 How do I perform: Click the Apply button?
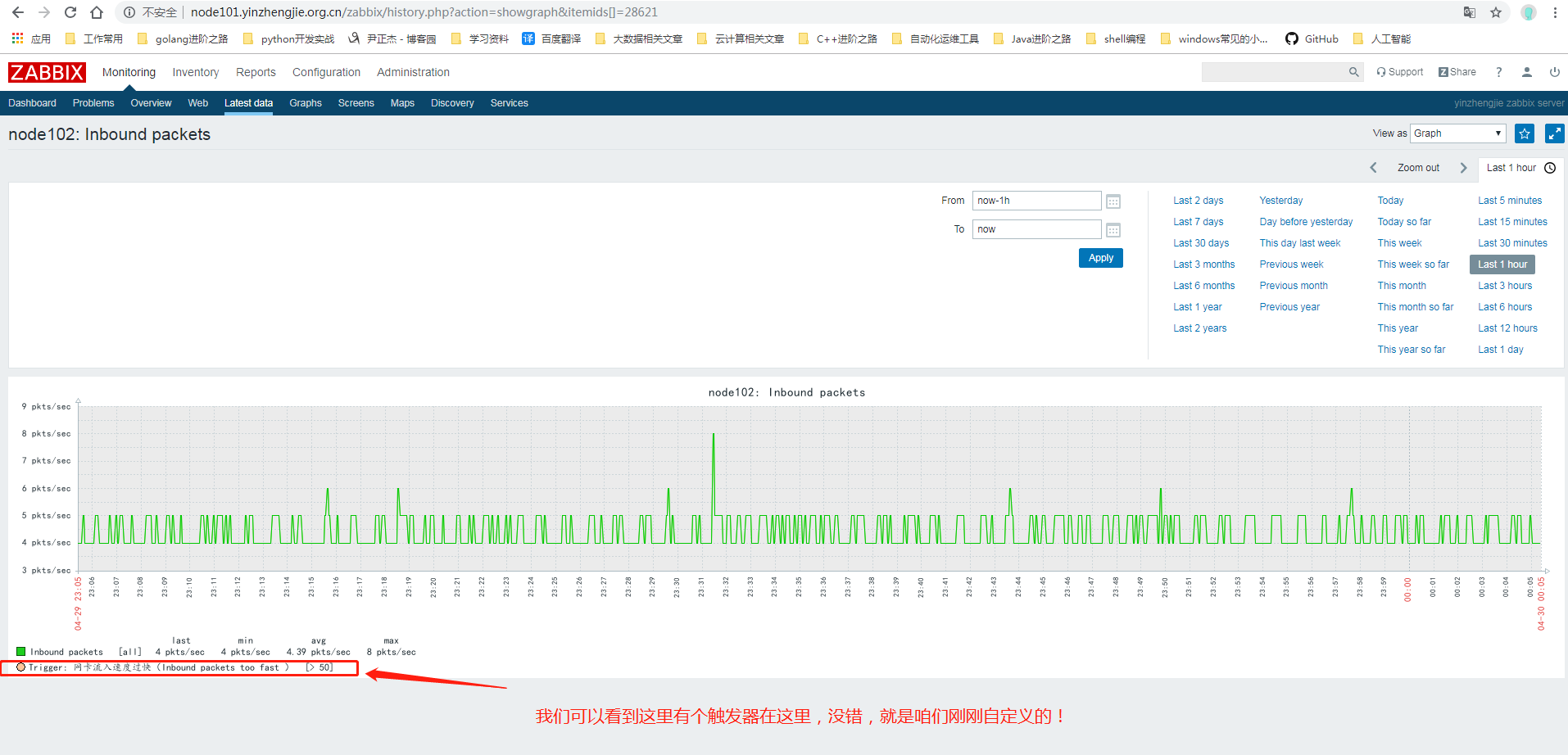click(x=1101, y=258)
